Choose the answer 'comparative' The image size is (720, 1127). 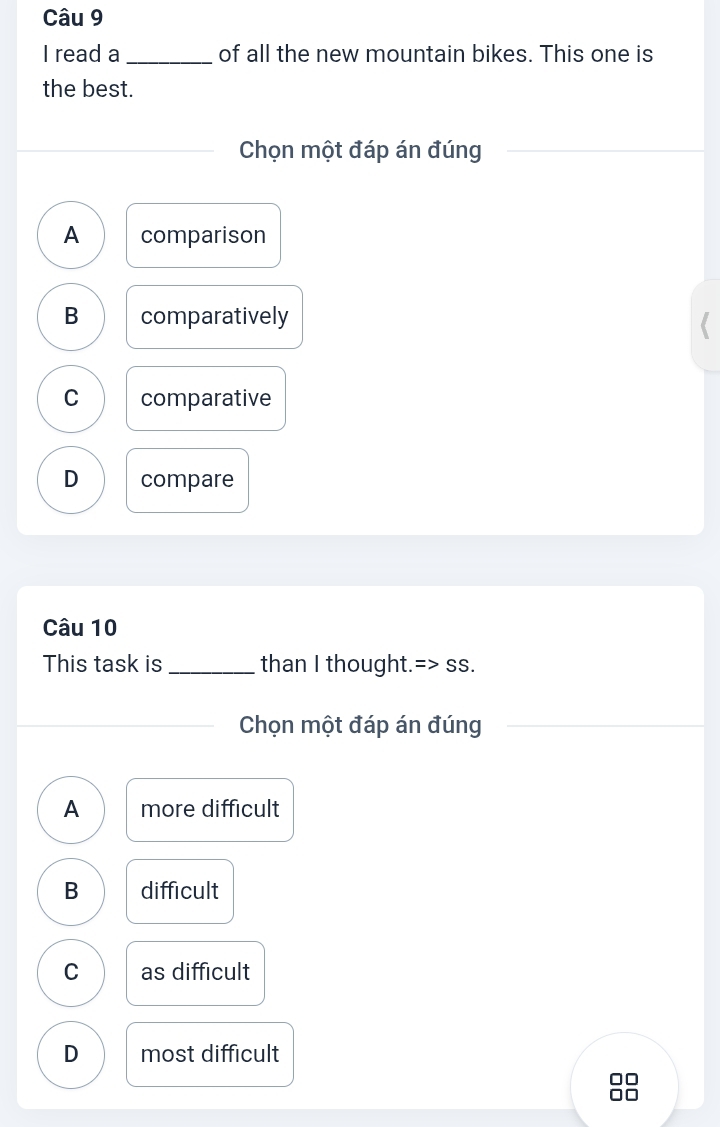206,399
